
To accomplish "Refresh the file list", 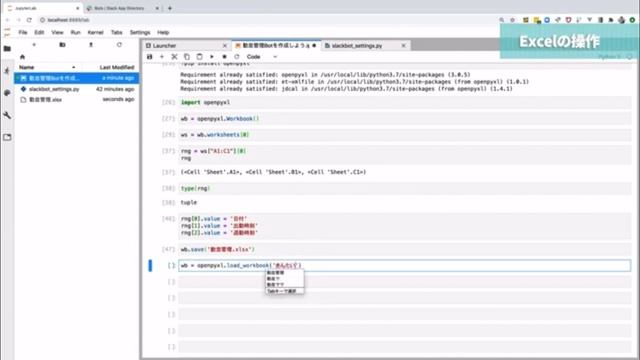I will click(119, 44).
